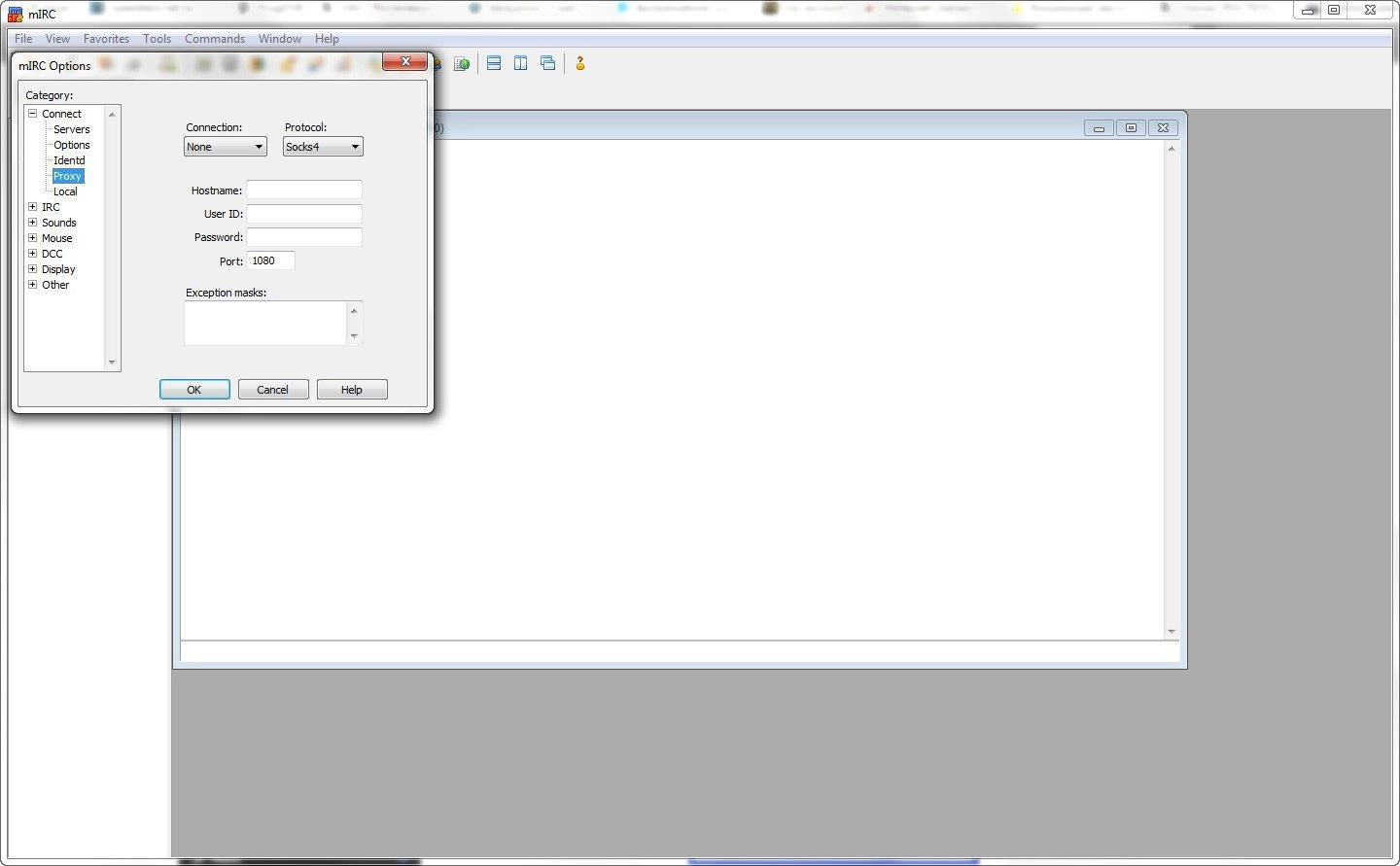The width and height of the screenshot is (1400, 866).
Task: Open the Tools menu
Action: pyautogui.click(x=157, y=39)
